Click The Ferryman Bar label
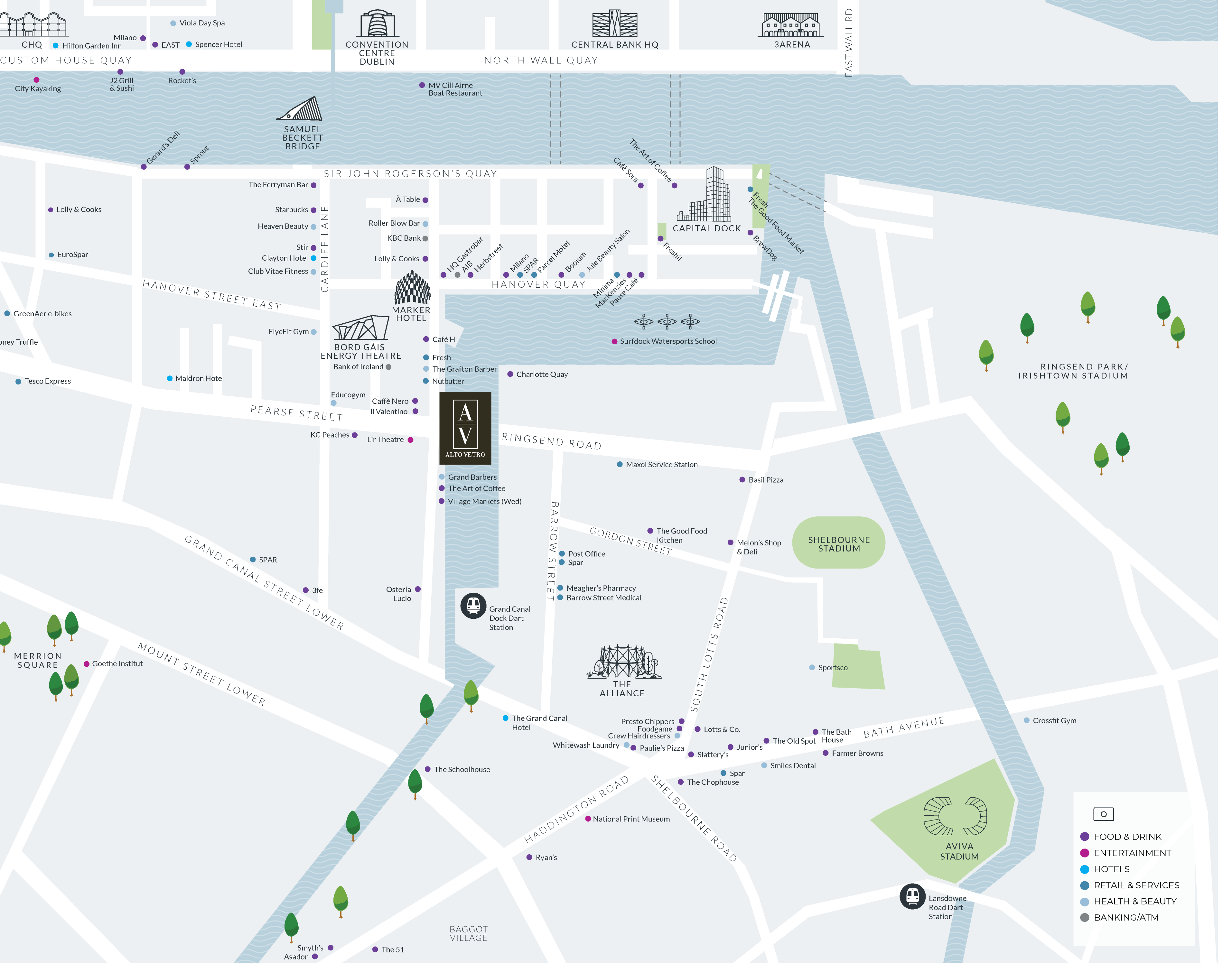This screenshot has width=1232, height=964. [x=282, y=187]
